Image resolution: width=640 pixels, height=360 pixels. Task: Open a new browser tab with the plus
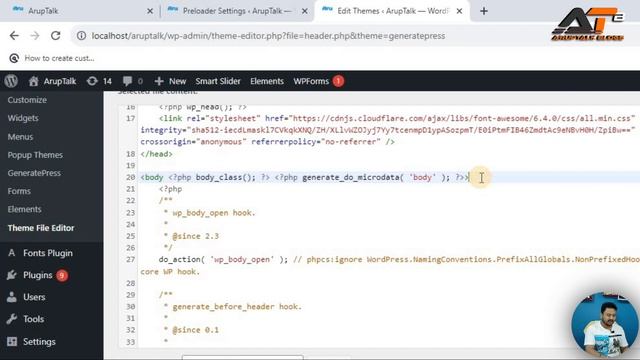tap(484, 11)
